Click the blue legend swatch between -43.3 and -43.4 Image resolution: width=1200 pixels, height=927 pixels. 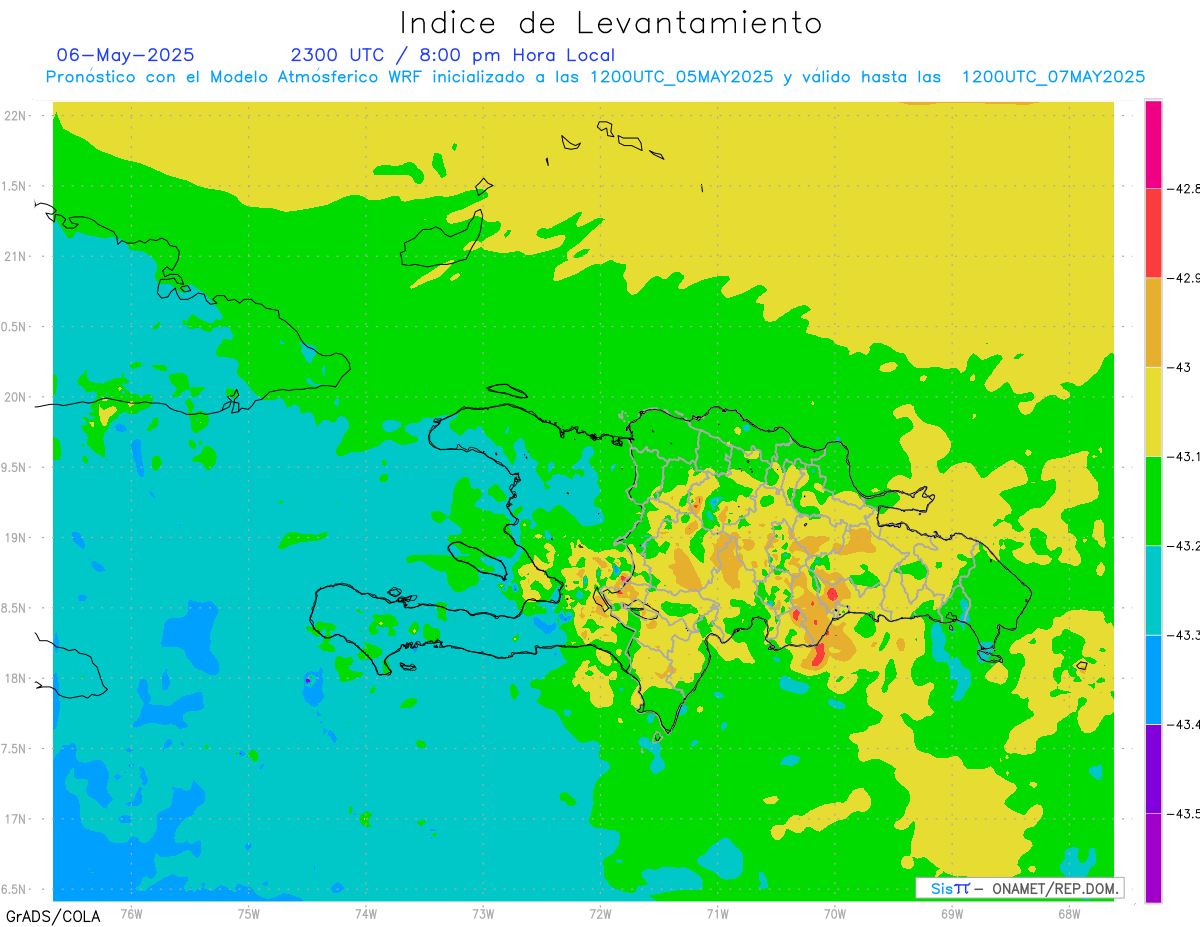tap(1153, 679)
